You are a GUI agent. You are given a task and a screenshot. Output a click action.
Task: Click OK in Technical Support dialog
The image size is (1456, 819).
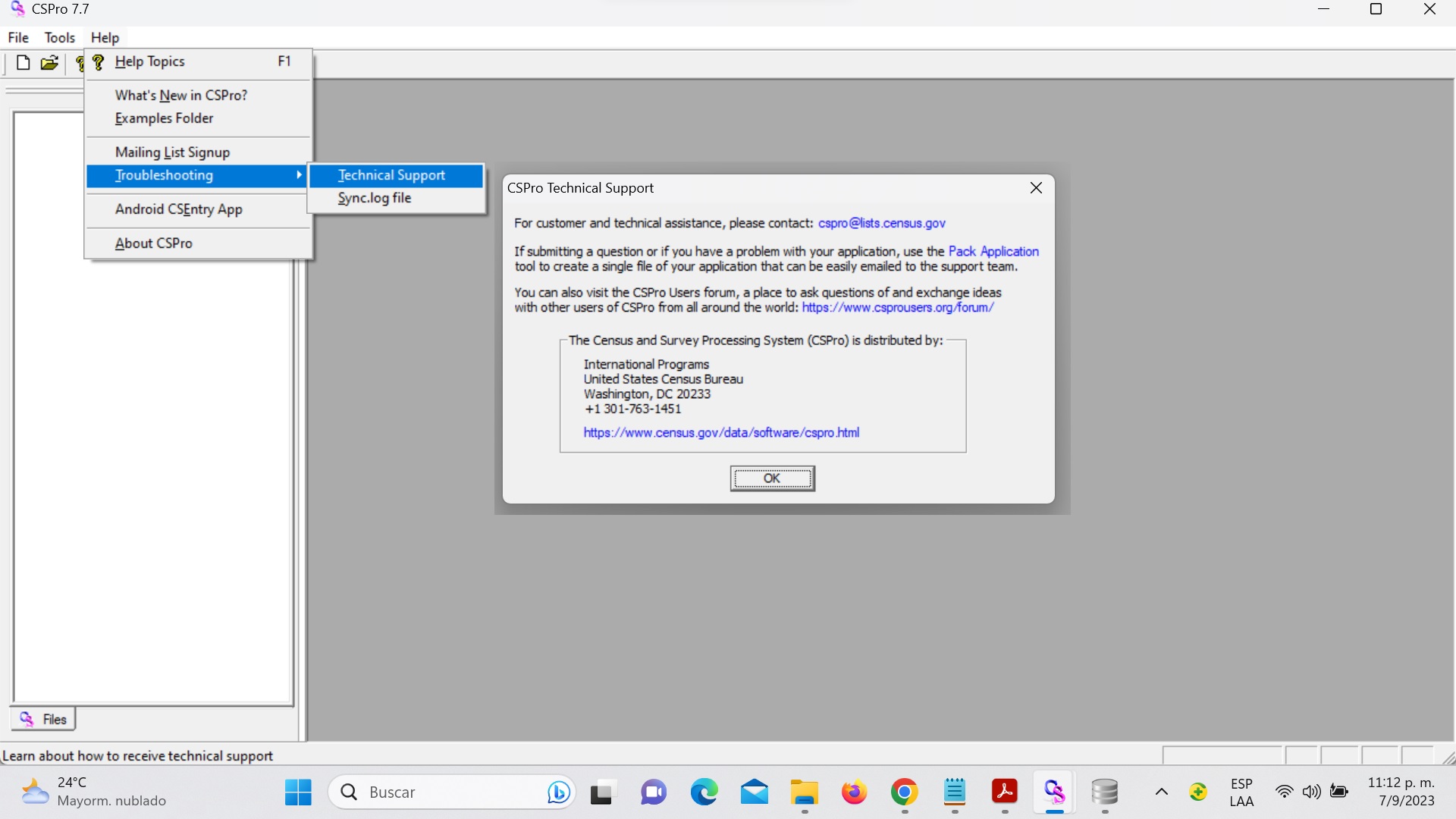point(772,479)
